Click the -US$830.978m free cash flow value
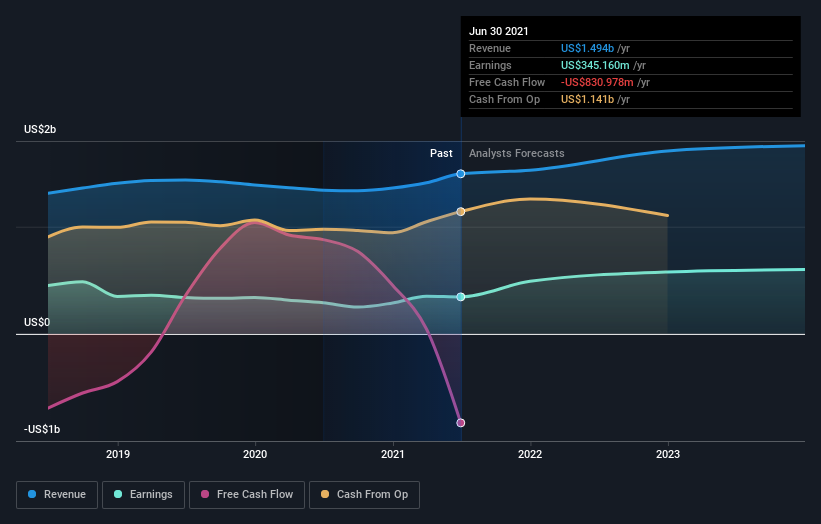The image size is (821, 524). point(597,82)
